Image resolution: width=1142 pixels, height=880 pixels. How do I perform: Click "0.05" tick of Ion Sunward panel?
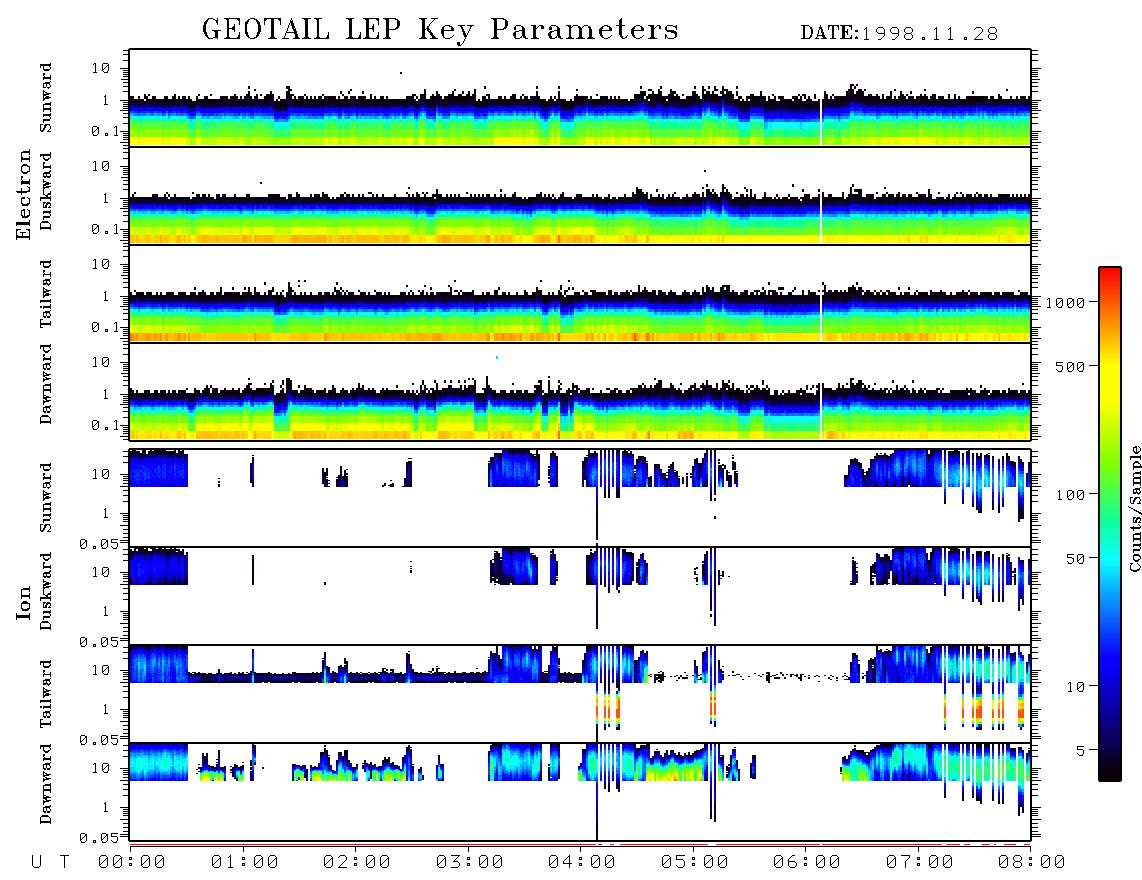pos(98,543)
